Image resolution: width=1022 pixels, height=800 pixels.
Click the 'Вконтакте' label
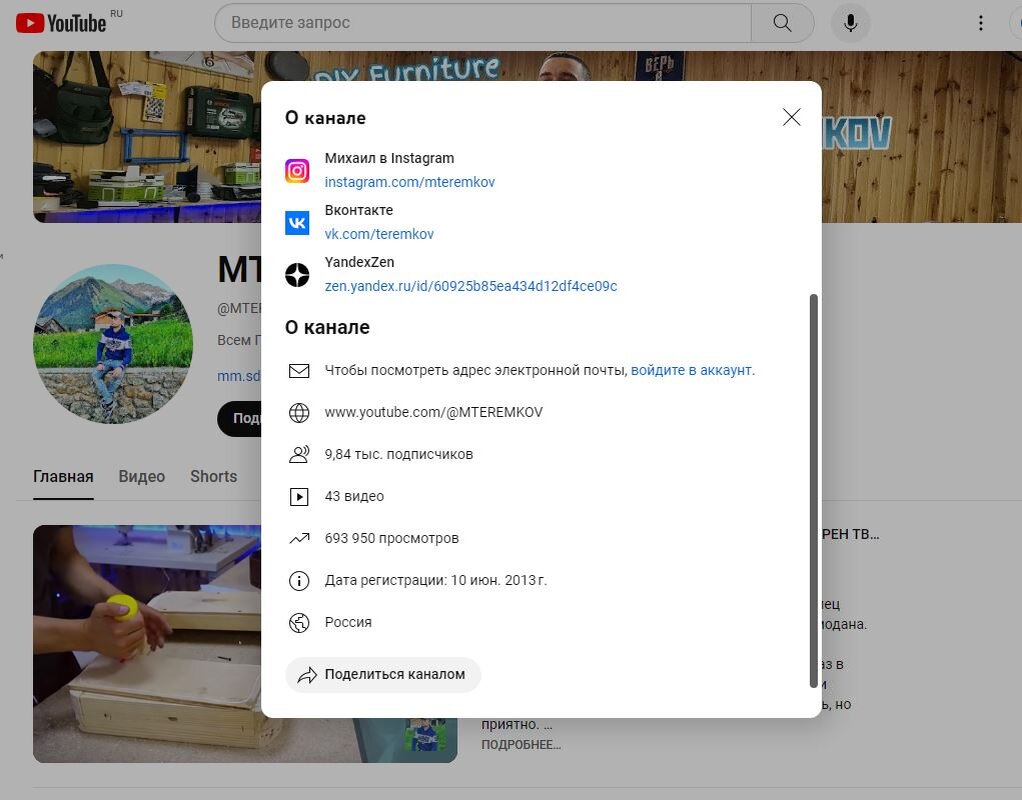coord(358,210)
